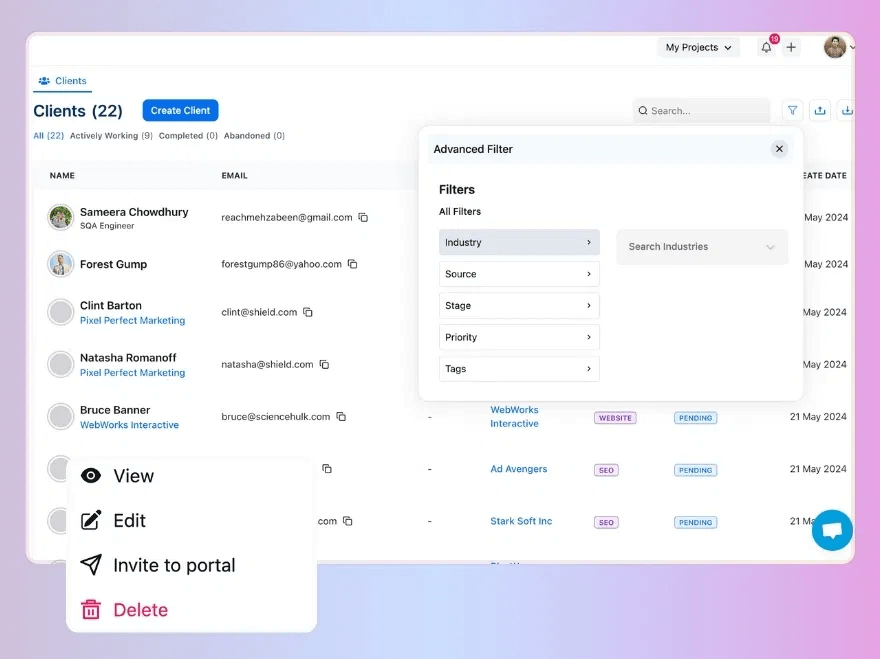
Task: Expand the Stage filter
Action: 519,305
